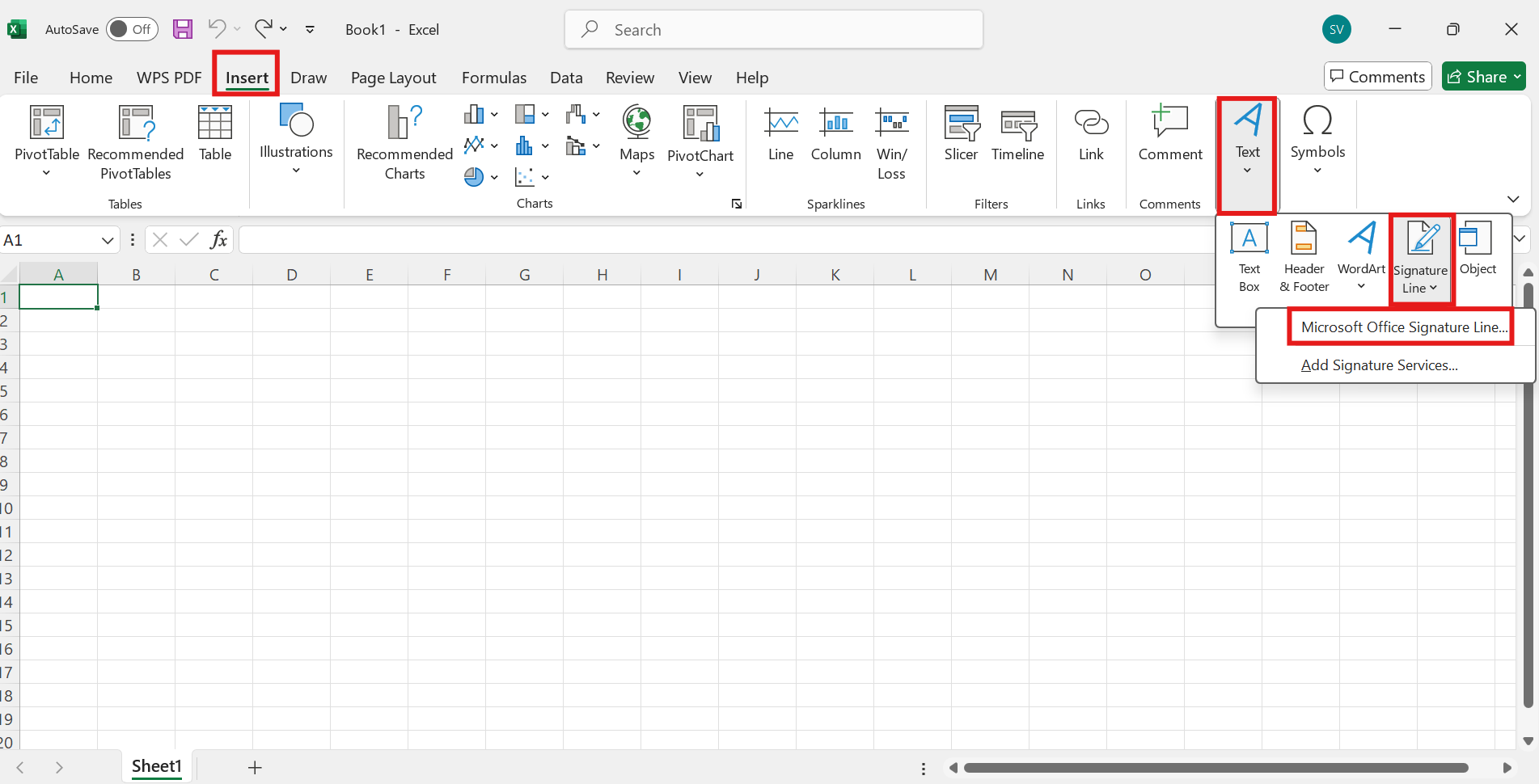Image resolution: width=1539 pixels, height=784 pixels.
Task: Insert a Column sparkline
Action: (x=836, y=134)
